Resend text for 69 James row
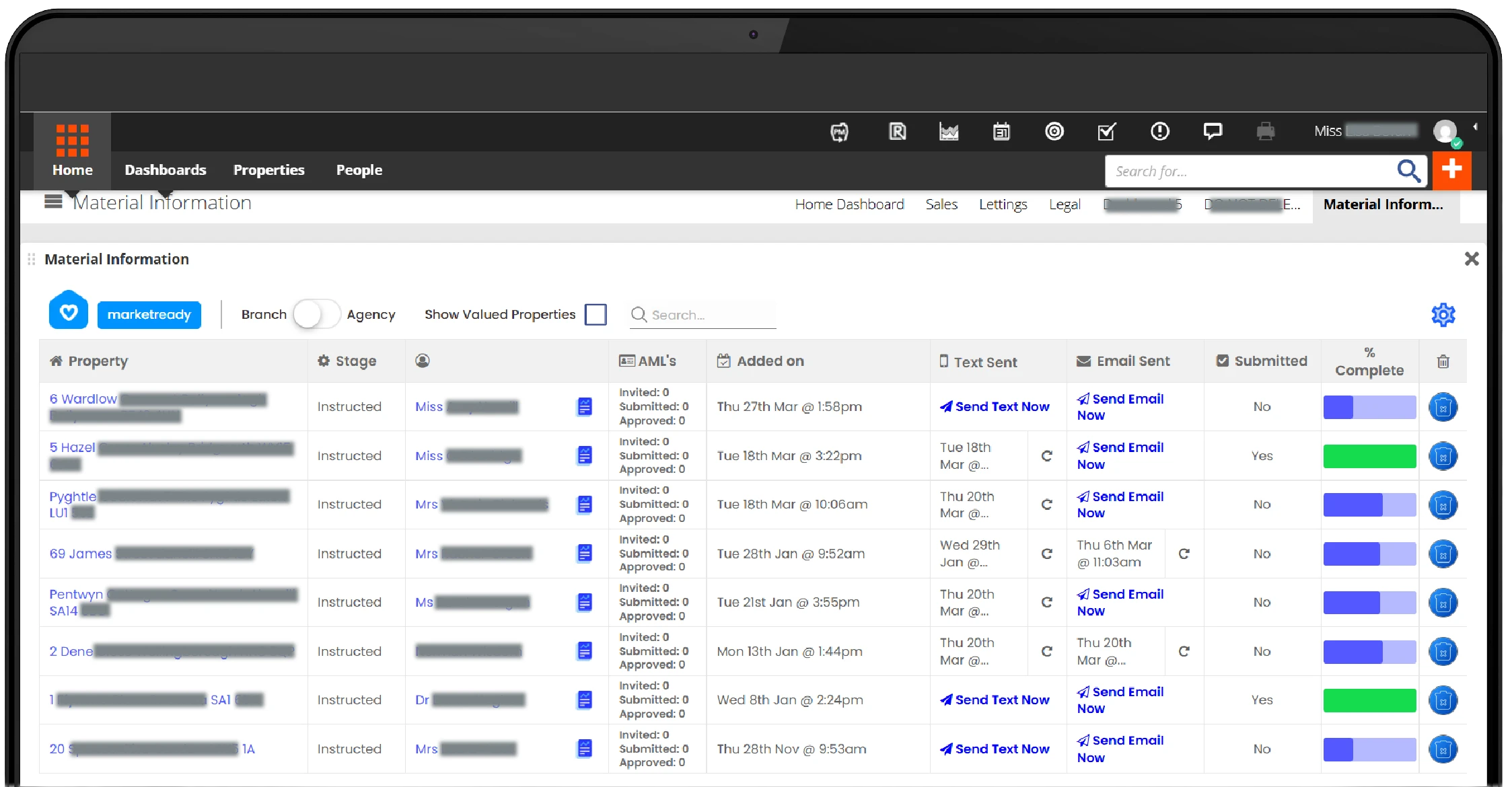The width and height of the screenshot is (1512, 787). pyautogui.click(x=1046, y=554)
